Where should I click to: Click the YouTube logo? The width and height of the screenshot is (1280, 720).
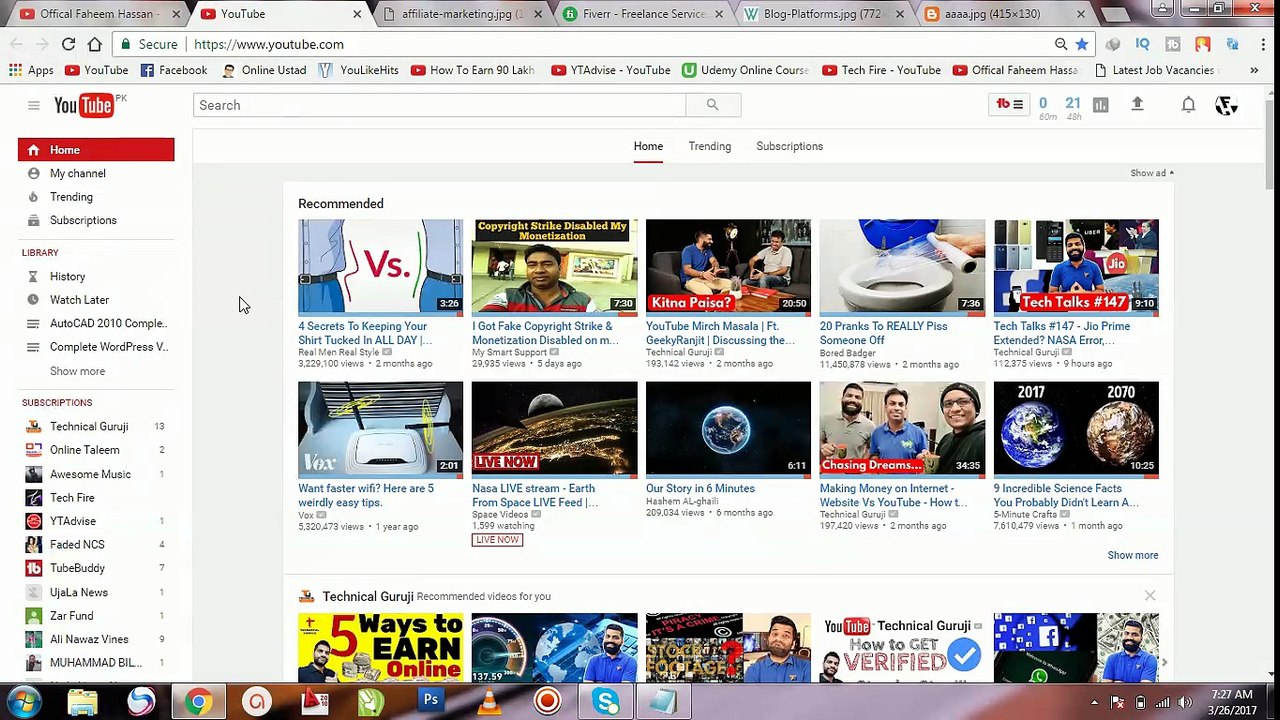tap(84, 105)
